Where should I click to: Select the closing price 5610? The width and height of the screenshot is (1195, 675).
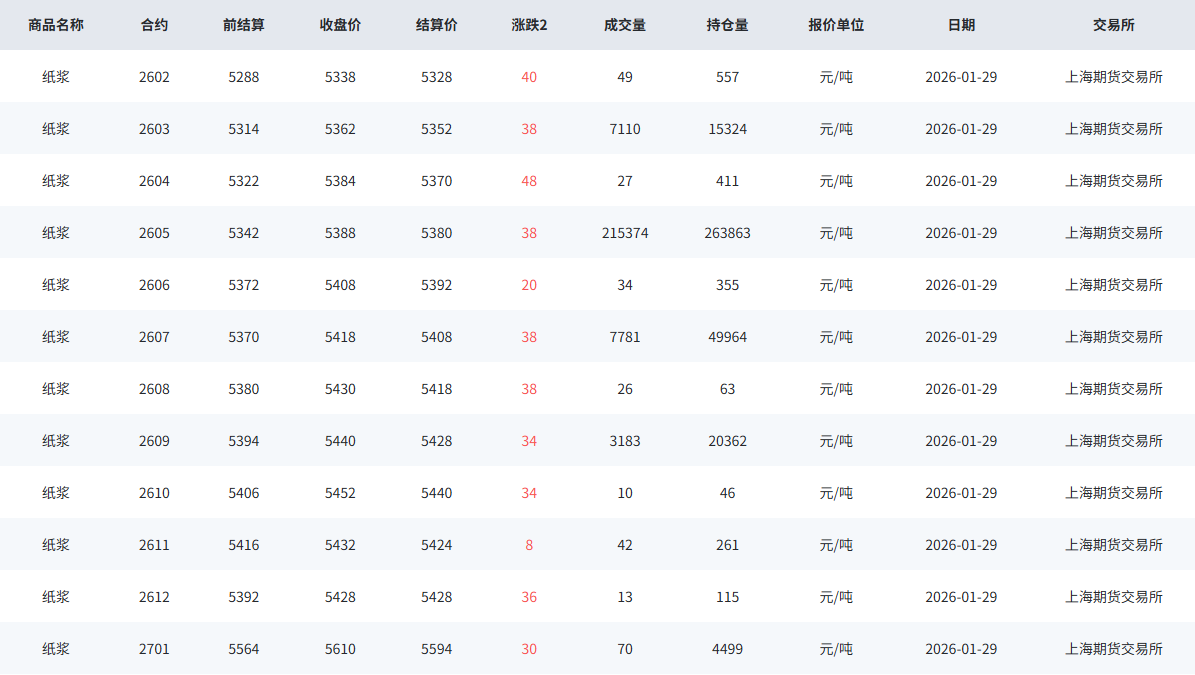point(340,649)
